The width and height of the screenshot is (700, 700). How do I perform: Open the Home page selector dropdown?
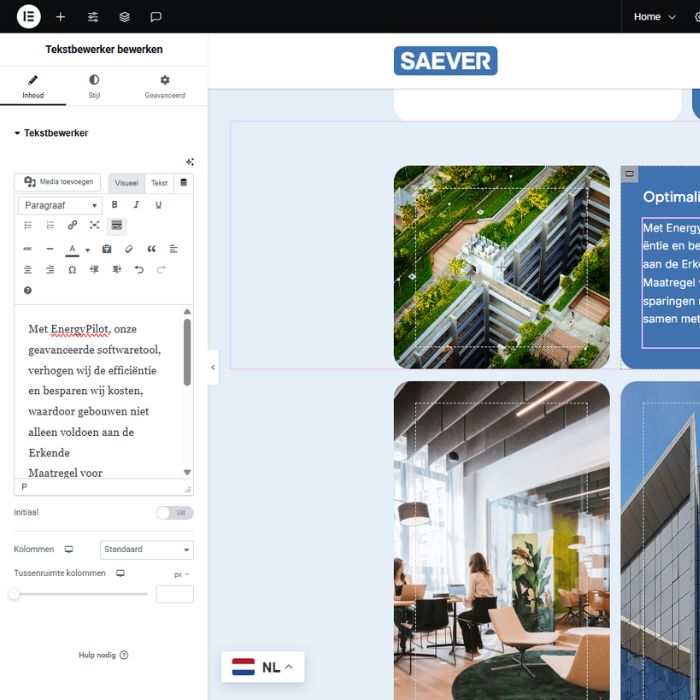[654, 17]
